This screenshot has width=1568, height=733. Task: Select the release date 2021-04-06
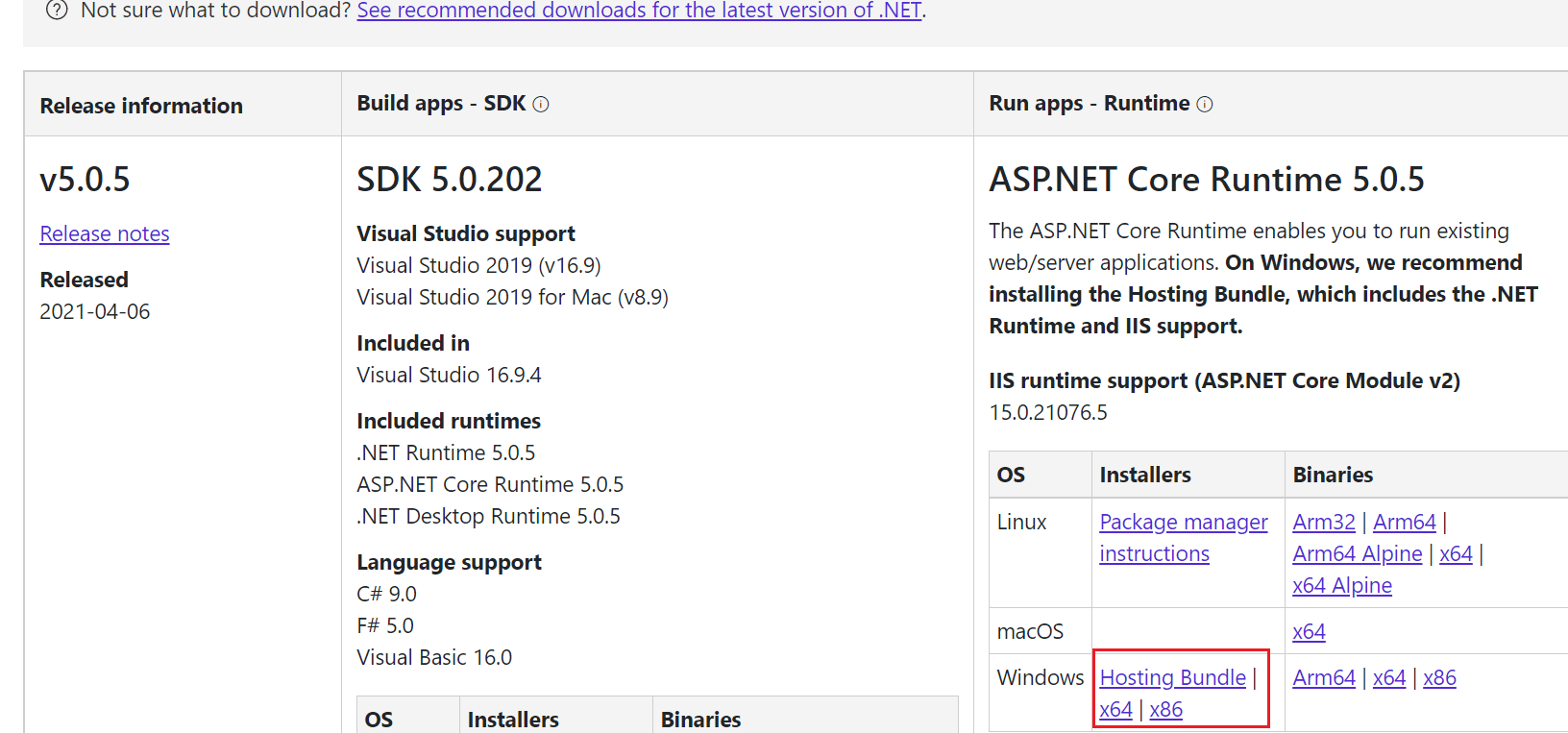[x=95, y=311]
